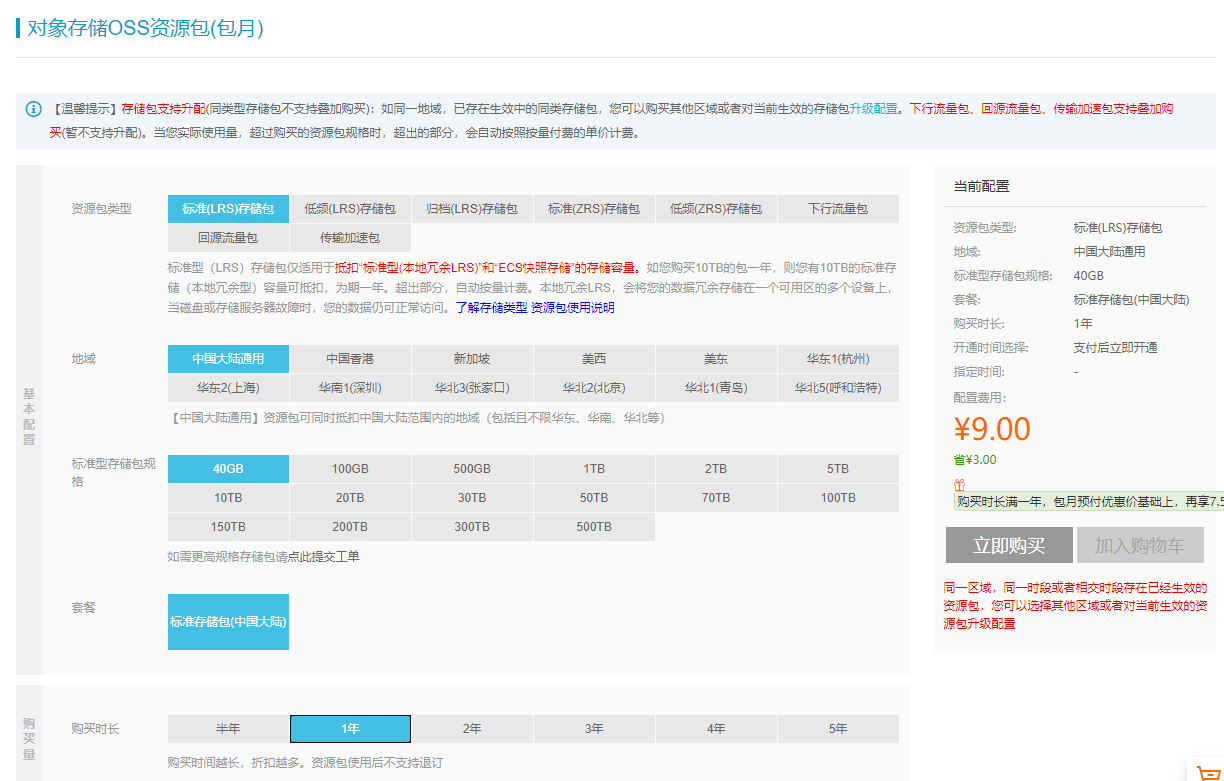Click the gift icon above the discount note

click(959, 485)
